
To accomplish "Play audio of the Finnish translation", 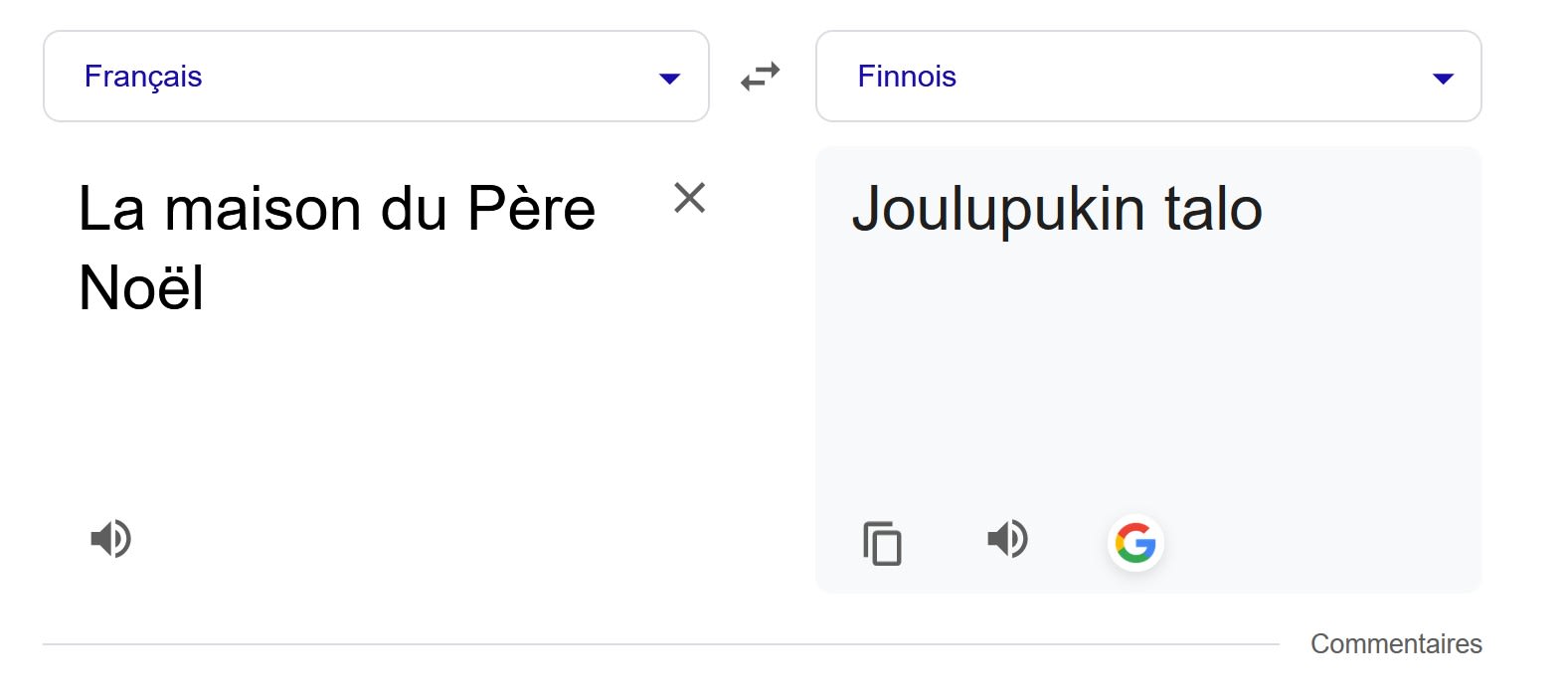I will (x=1007, y=539).
